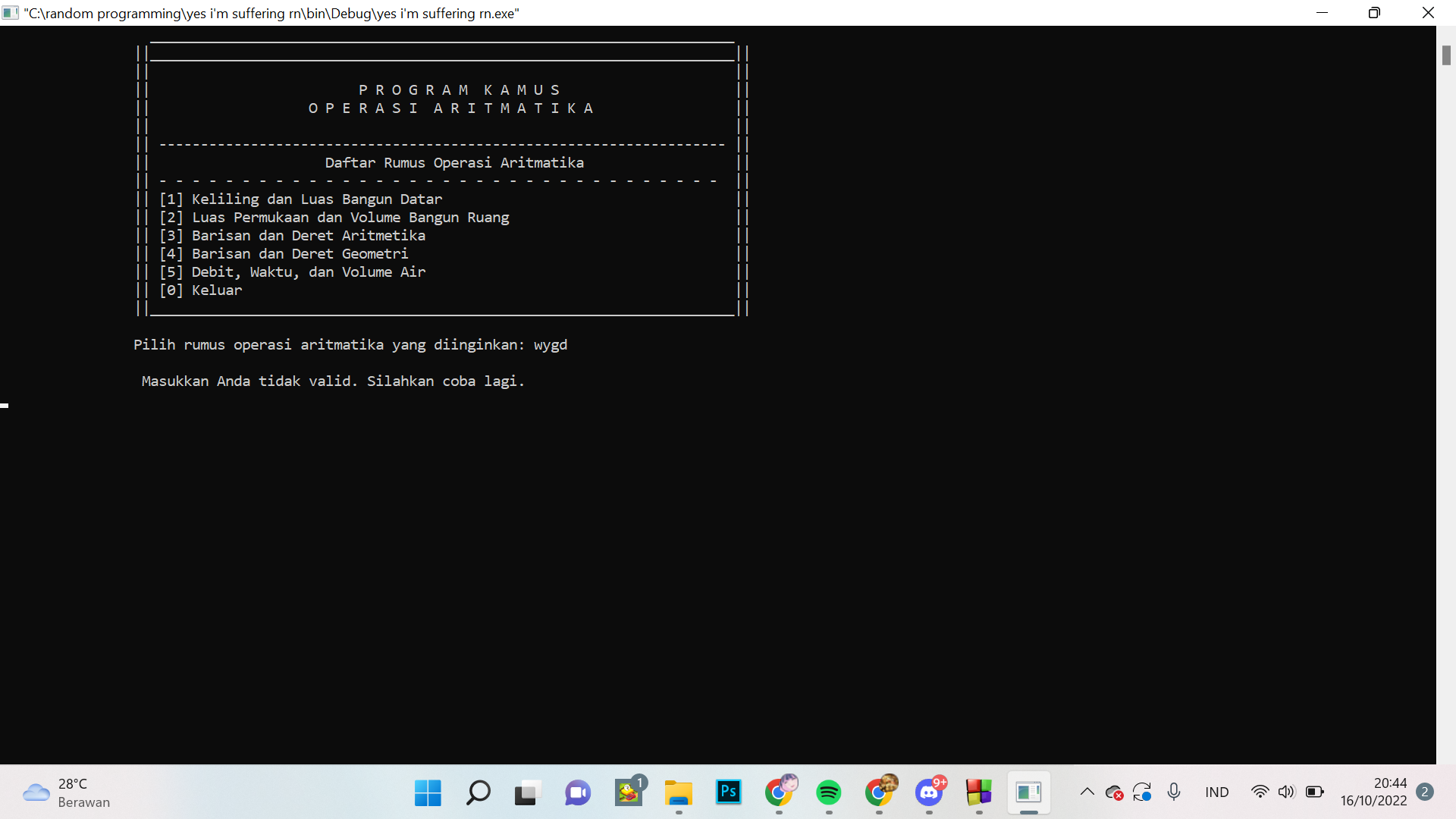Switch to Photoshop from the taskbar
The height and width of the screenshot is (819, 1456).
click(x=728, y=793)
